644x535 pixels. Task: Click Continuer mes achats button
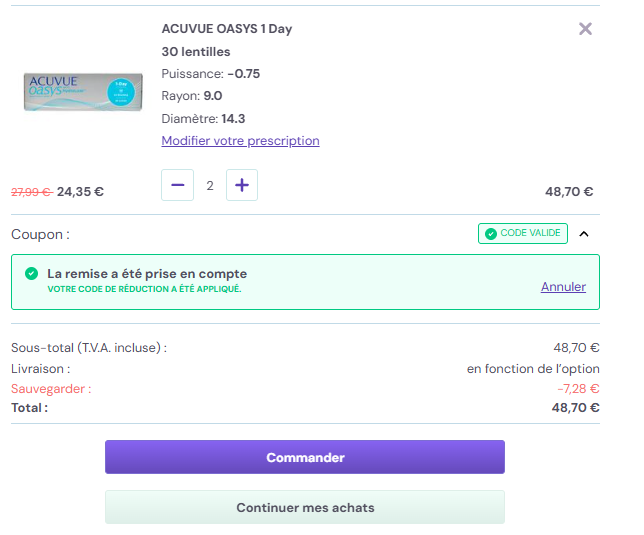tap(305, 507)
